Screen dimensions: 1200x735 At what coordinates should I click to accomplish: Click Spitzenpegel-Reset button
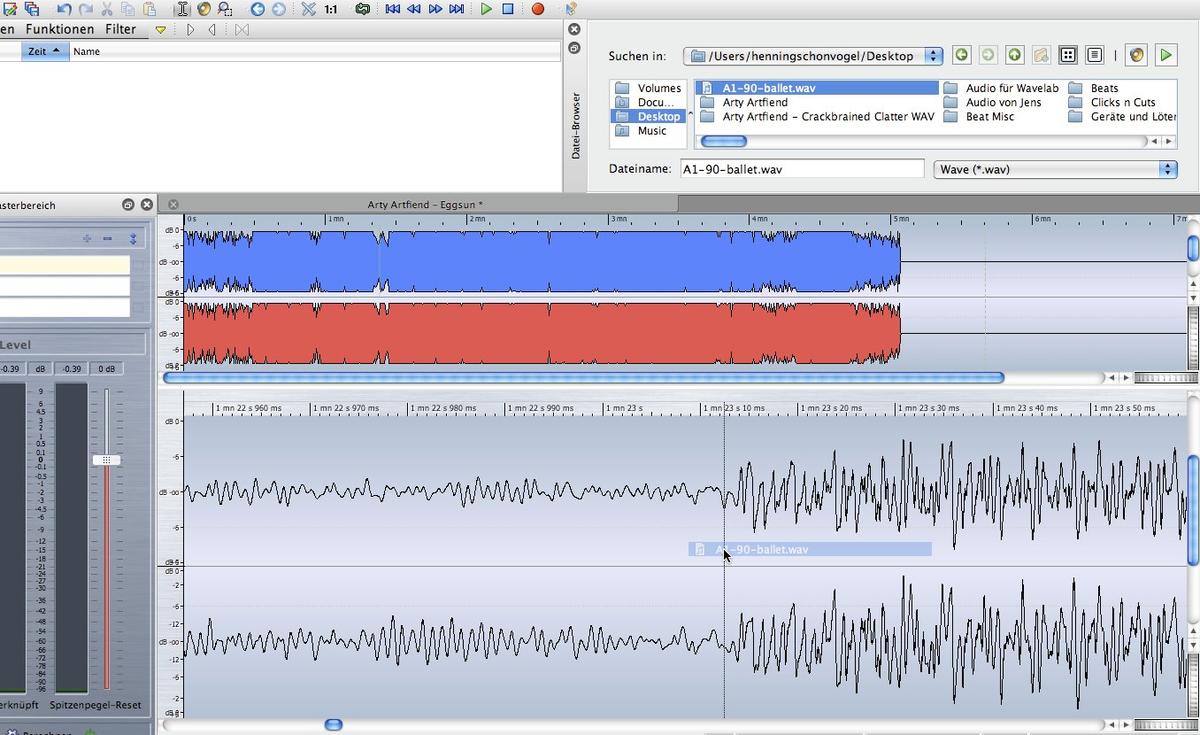tap(96, 705)
